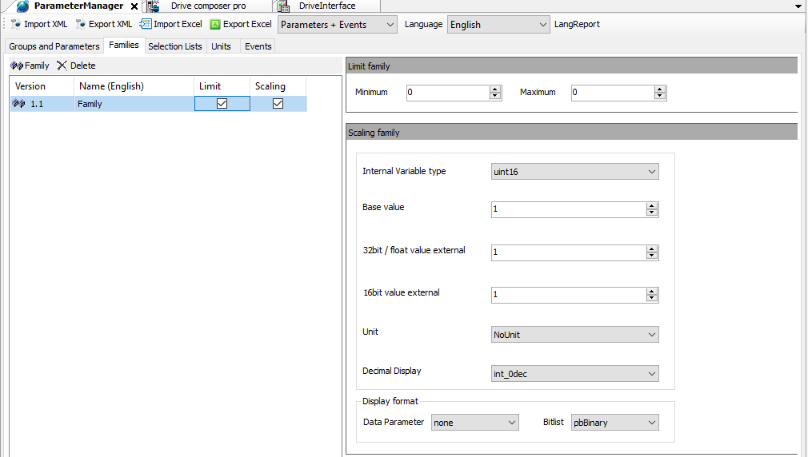Decrease the Base value with down arrow
The image size is (808, 457).
(652, 212)
